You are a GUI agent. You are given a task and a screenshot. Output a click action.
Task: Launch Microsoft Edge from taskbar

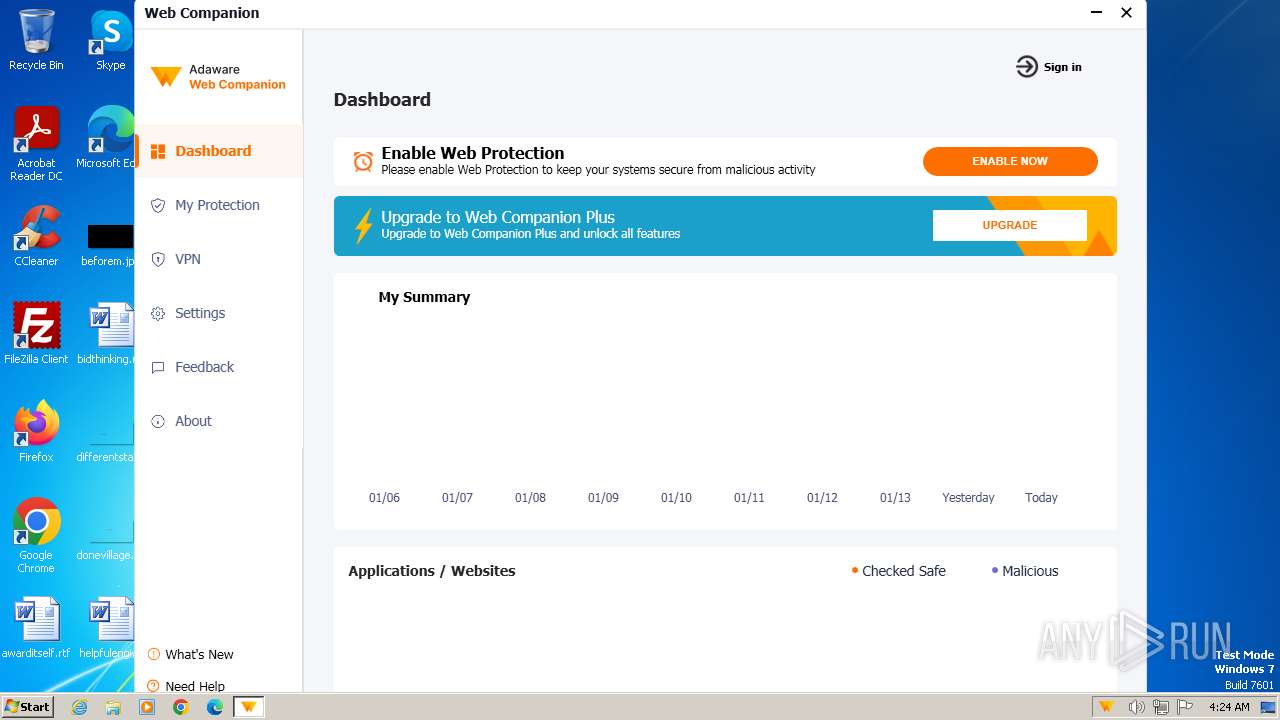click(x=215, y=707)
